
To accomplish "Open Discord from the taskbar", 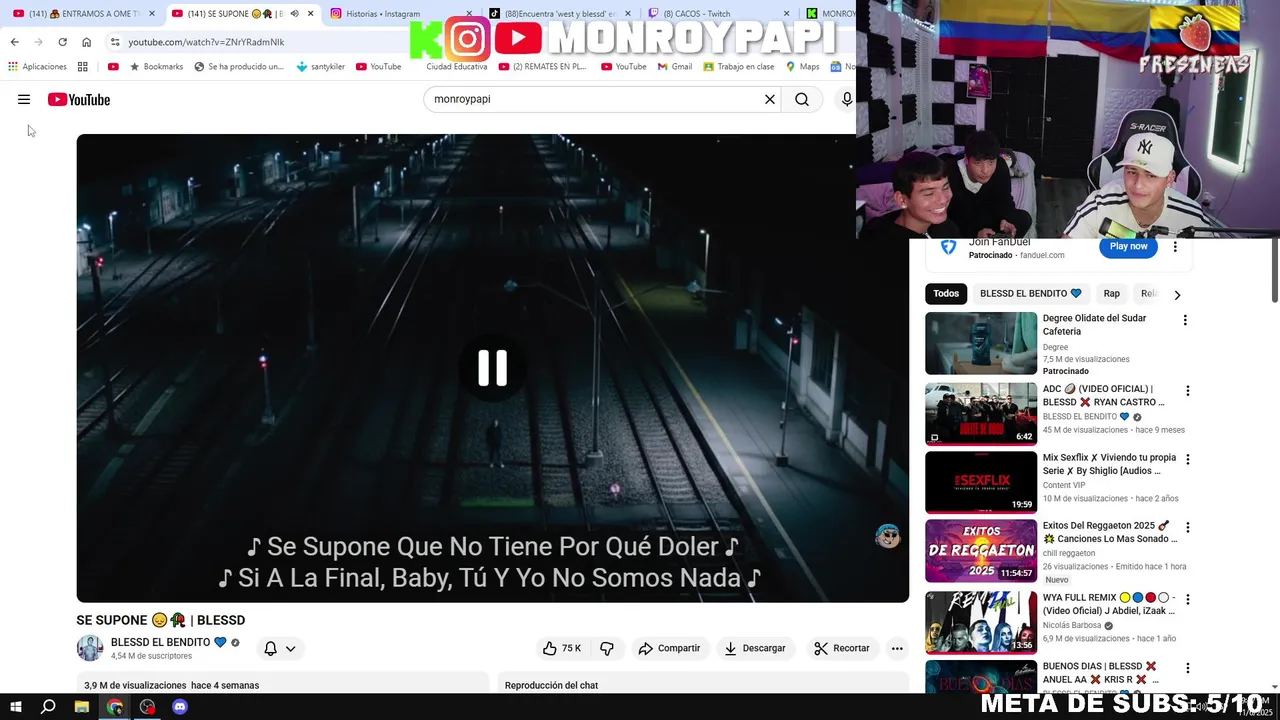I will 180,707.
